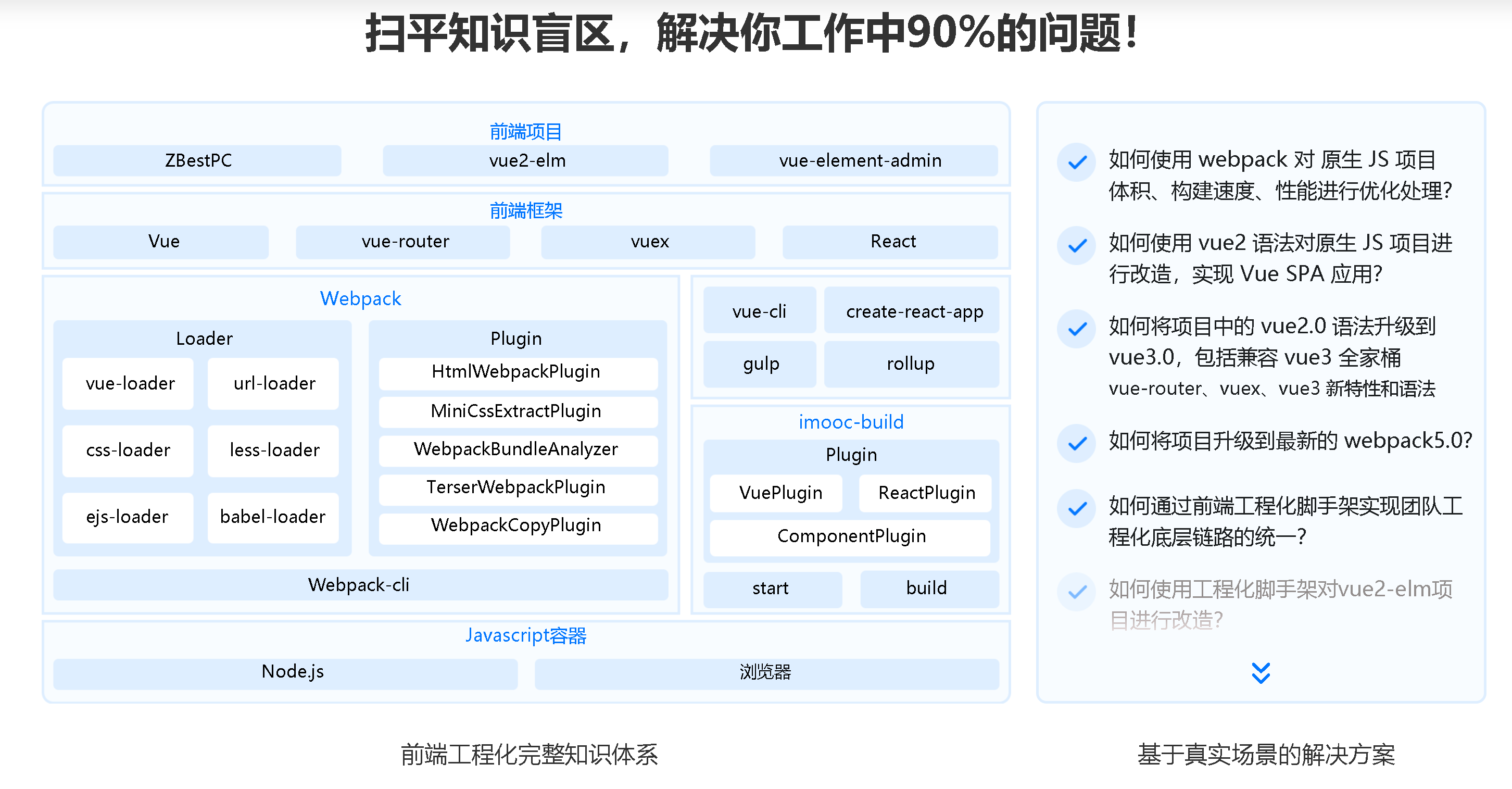Click the blue Webpack section heading
The image size is (1512, 789).
tap(360, 298)
